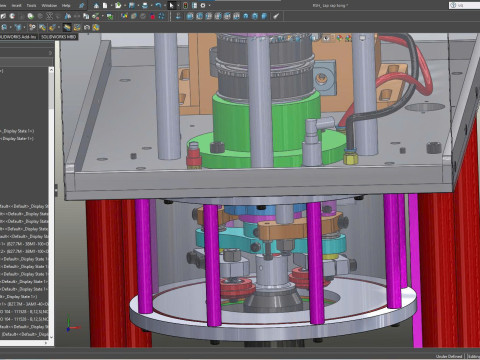480x360 pixels.
Task: Click the red square icon in second toolbar
Action: click(x=153, y=16)
